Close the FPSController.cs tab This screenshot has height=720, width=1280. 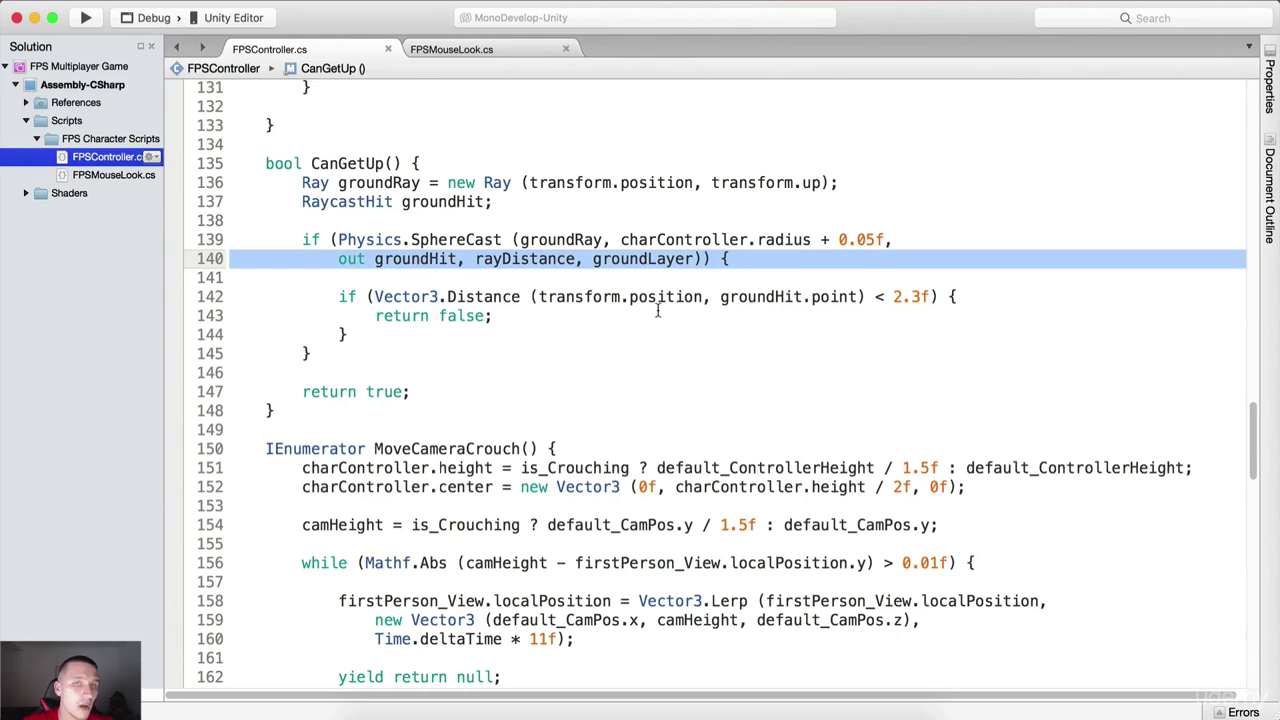tap(388, 48)
